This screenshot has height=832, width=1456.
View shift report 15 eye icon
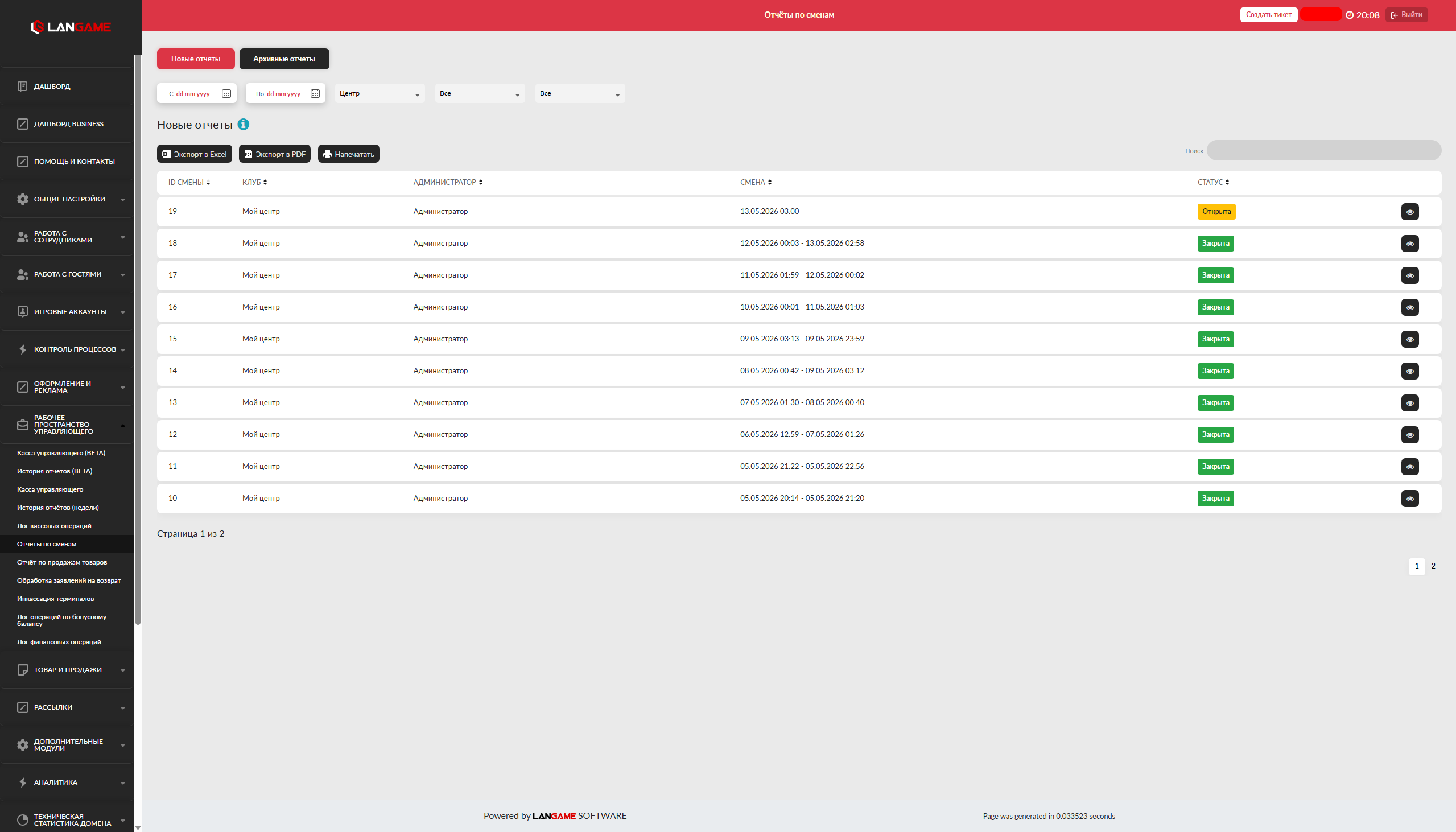[1410, 339]
